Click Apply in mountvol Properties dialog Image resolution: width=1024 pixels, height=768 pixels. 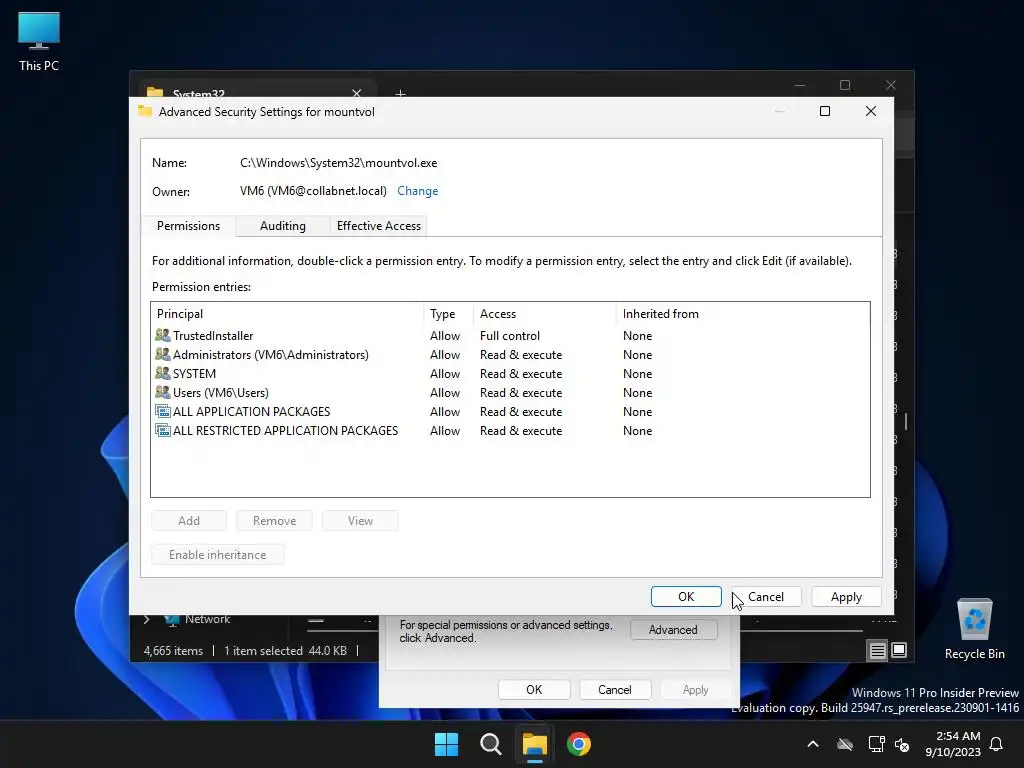696,690
